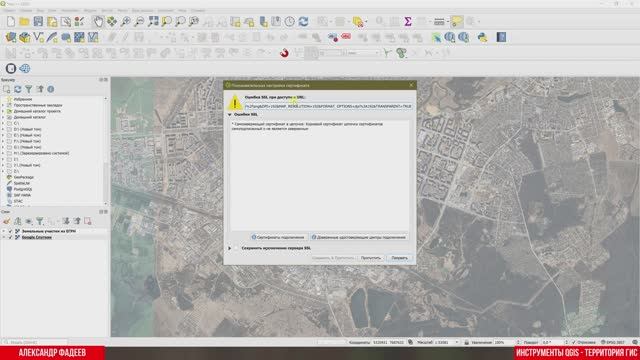The image size is (640, 360).
Task: Select SpatiaLite in the Browser tree
Action: tap(22, 183)
